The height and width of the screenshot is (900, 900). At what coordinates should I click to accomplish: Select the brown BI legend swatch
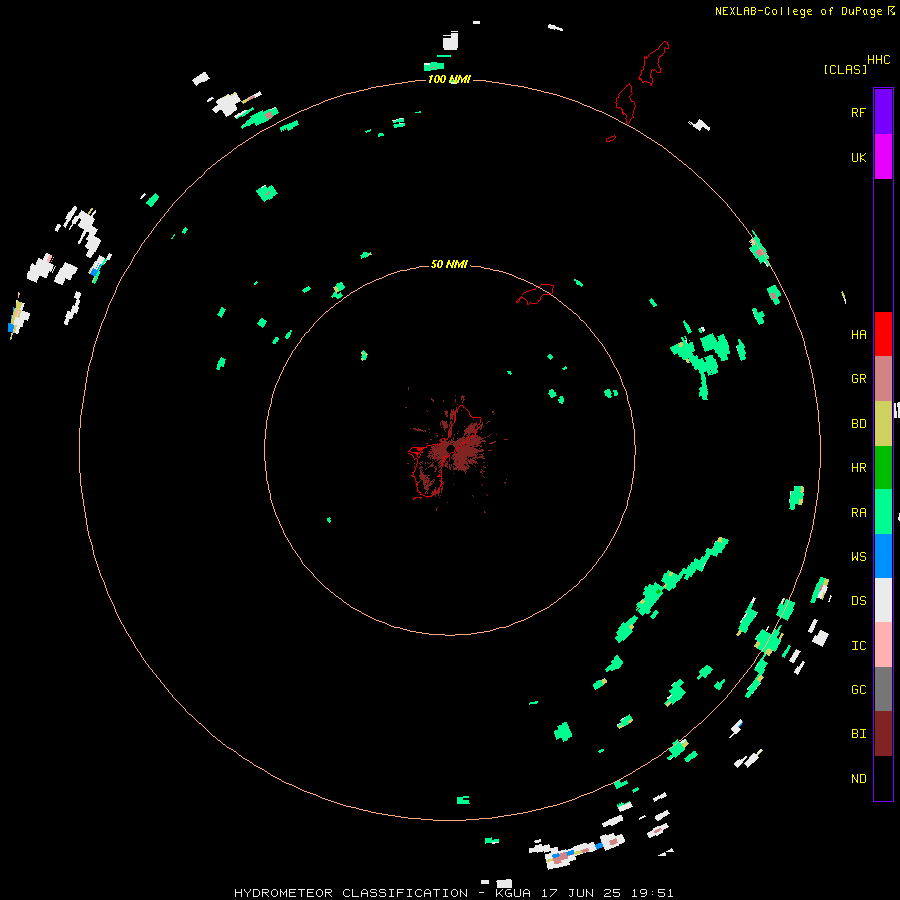[883, 734]
